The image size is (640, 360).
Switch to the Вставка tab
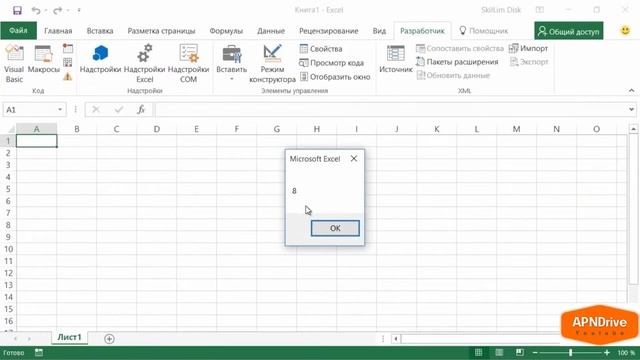tap(100, 31)
